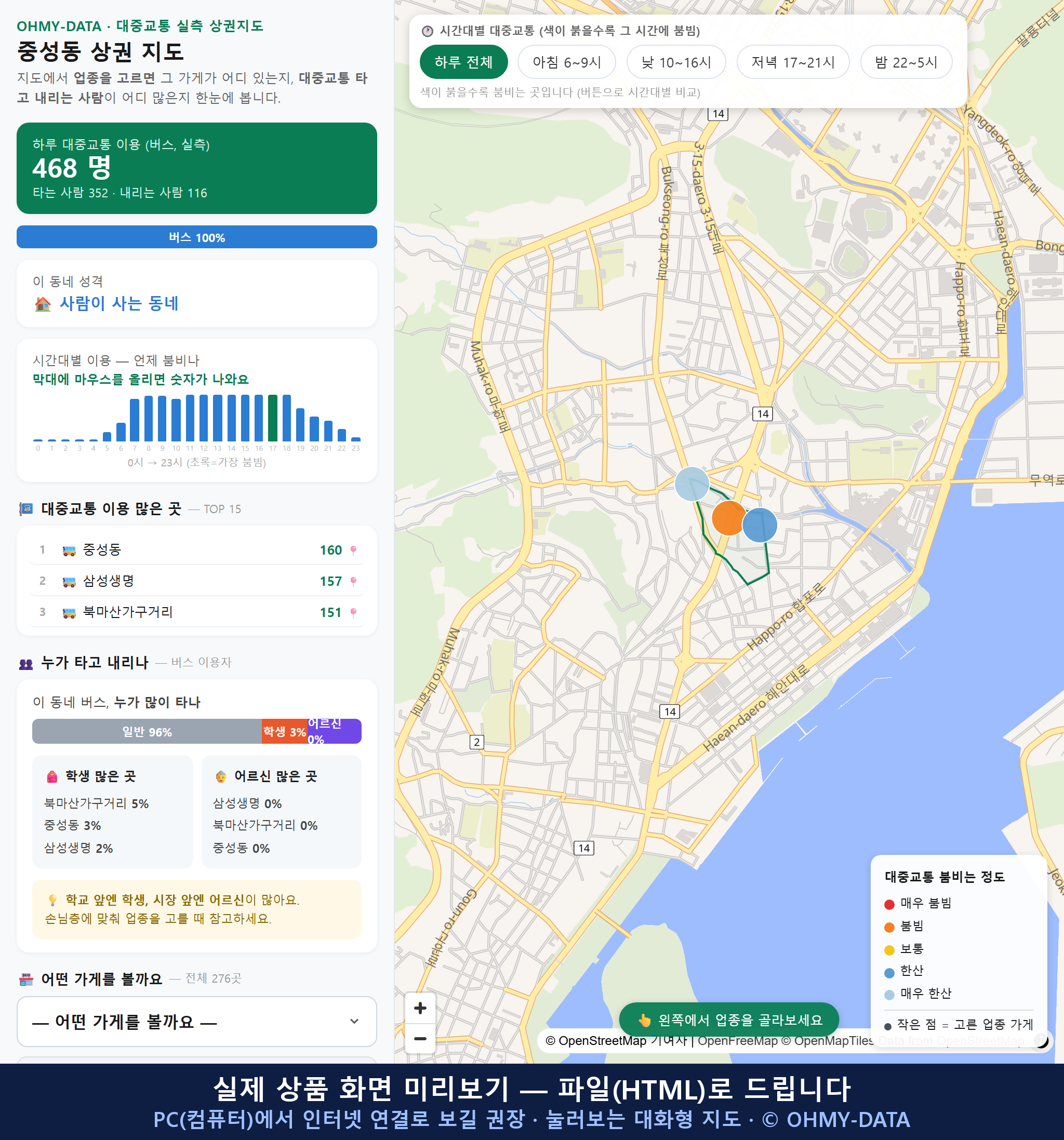Viewport: 1064px width, 1140px height.
Task: Open the OpenFreeMap attribution link
Action: click(x=738, y=1041)
